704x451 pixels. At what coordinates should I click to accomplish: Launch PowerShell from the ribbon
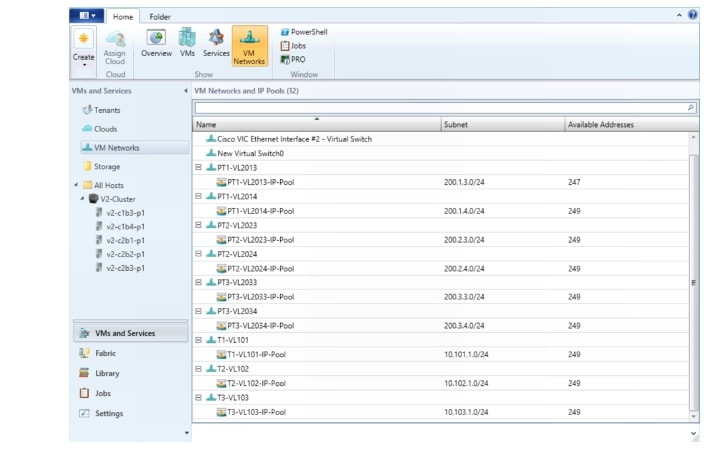tap(304, 32)
